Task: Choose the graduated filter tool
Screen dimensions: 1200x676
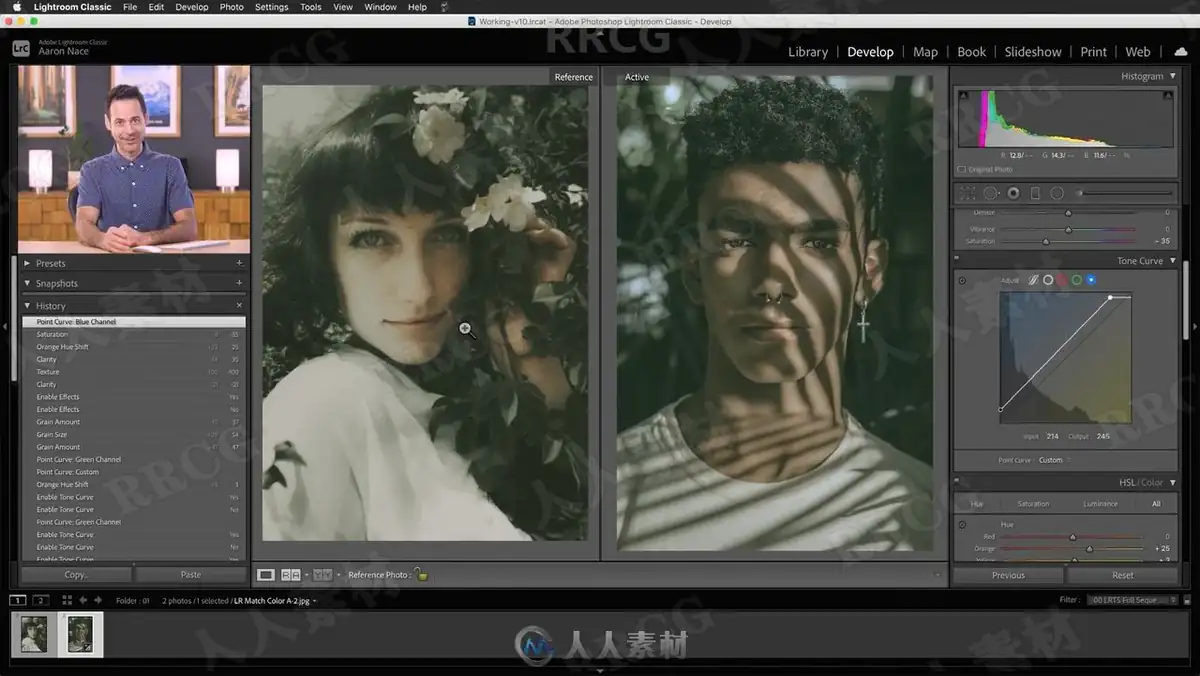Action: [1035, 193]
